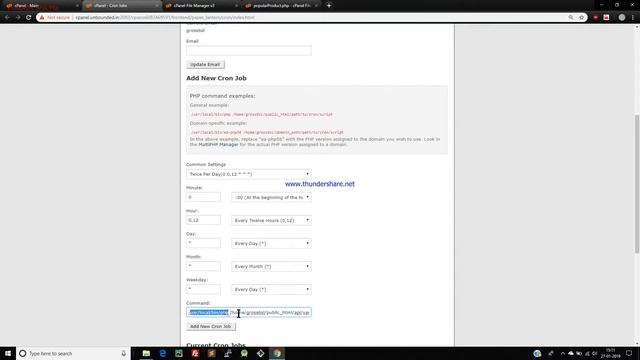Click the second red extension icon in Chrome
This screenshot has height=360, width=640.
click(606, 18)
